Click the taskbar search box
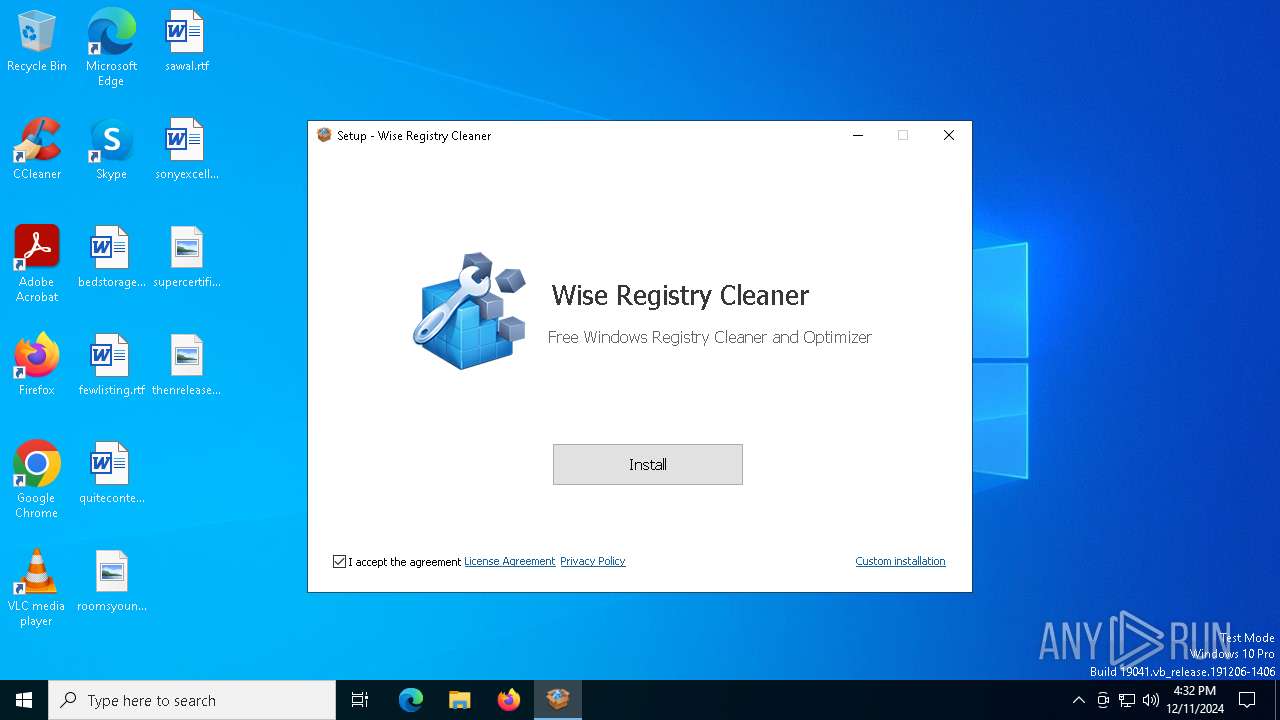1280x720 pixels. tap(192, 700)
